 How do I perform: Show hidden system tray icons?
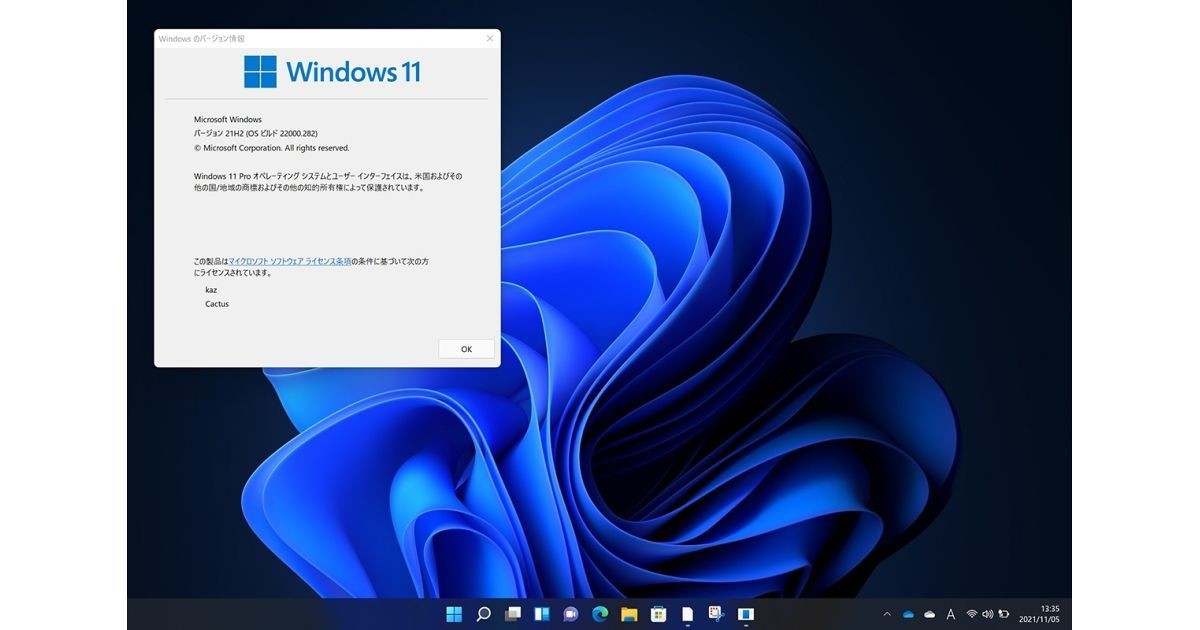click(x=886, y=614)
